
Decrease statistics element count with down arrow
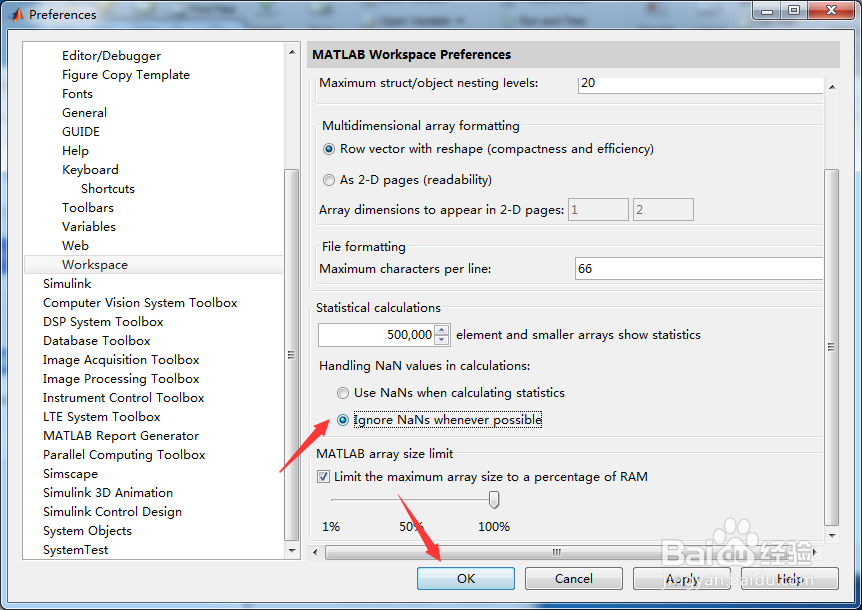[x=442, y=340]
